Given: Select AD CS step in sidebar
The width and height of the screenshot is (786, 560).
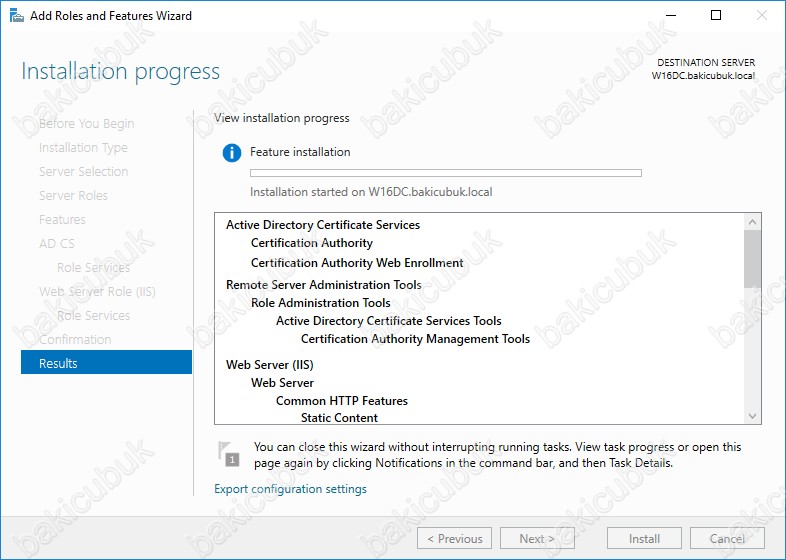Looking at the screenshot, I should (57, 244).
